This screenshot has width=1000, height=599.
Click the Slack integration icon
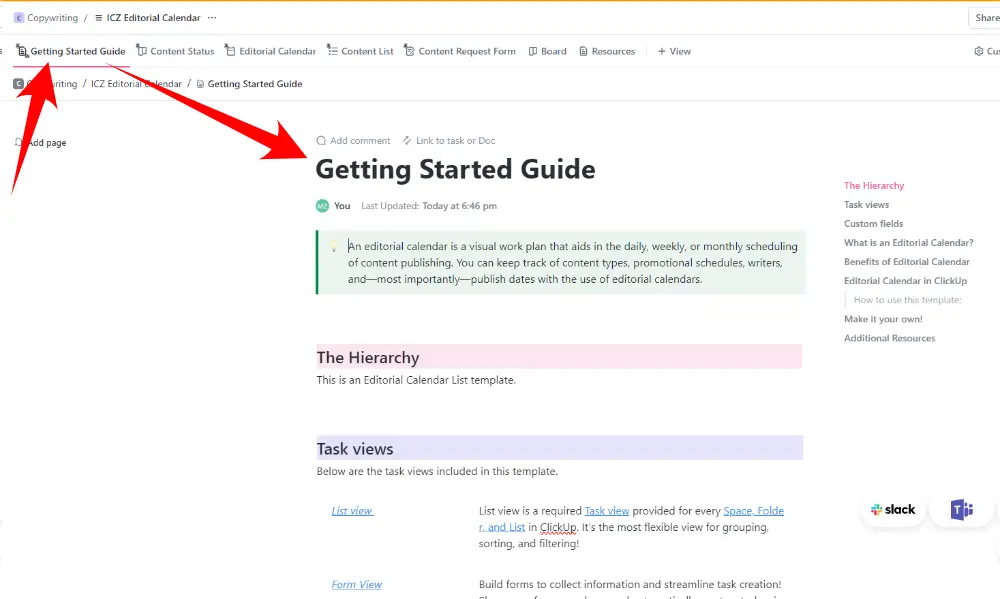pos(893,510)
